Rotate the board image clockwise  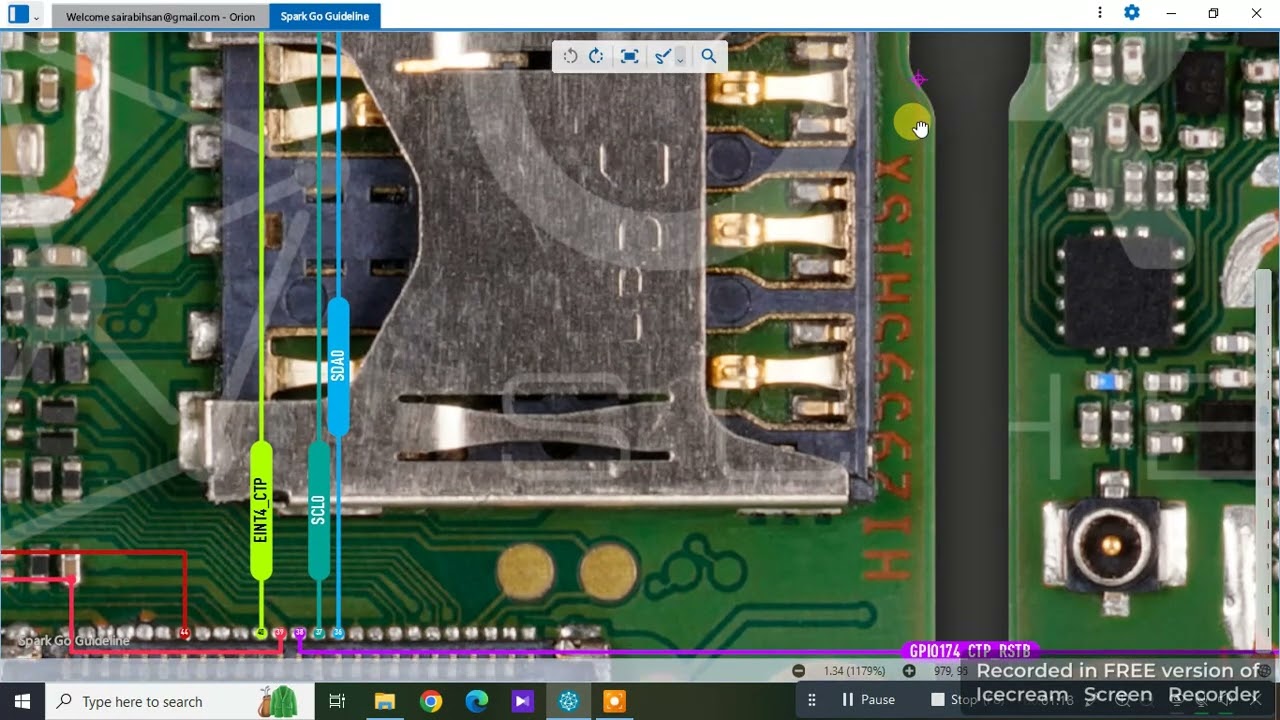[596, 56]
